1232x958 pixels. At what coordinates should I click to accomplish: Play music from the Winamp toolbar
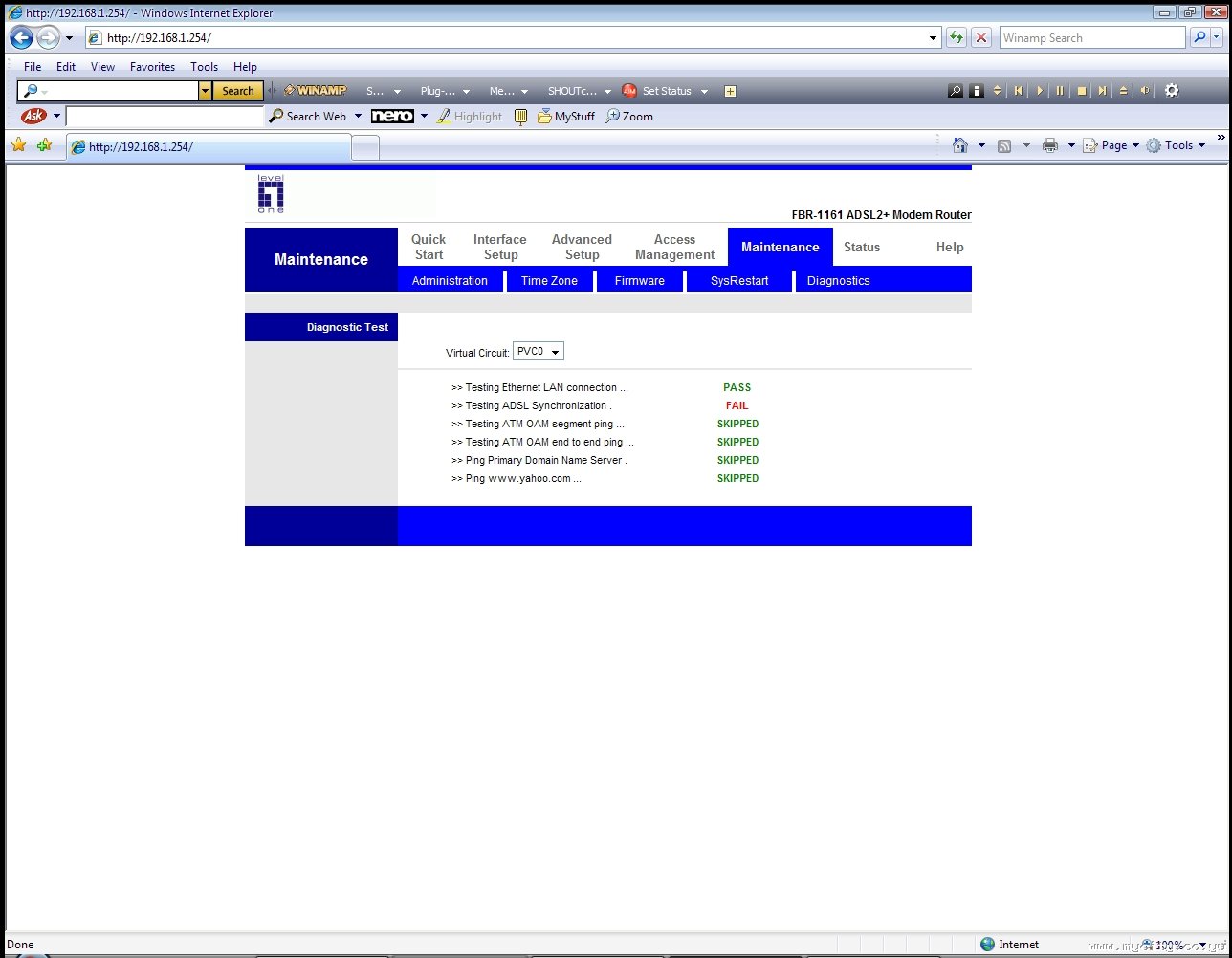tap(1040, 91)
